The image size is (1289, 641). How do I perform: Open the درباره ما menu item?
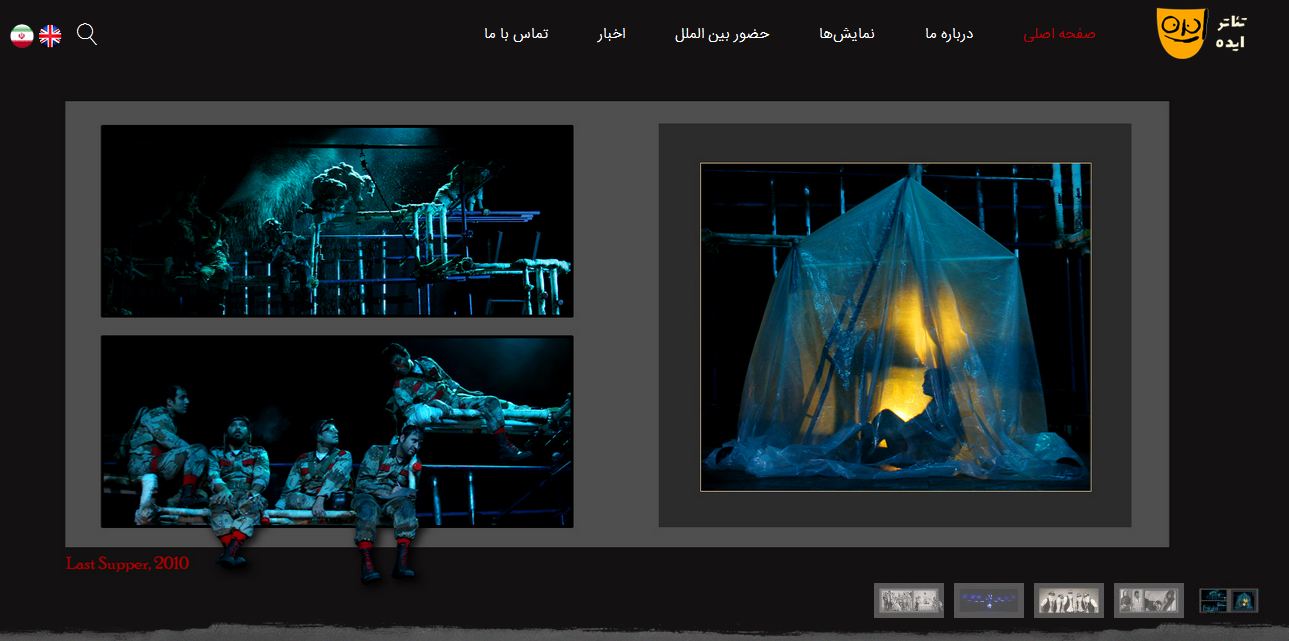pos(949,34)
